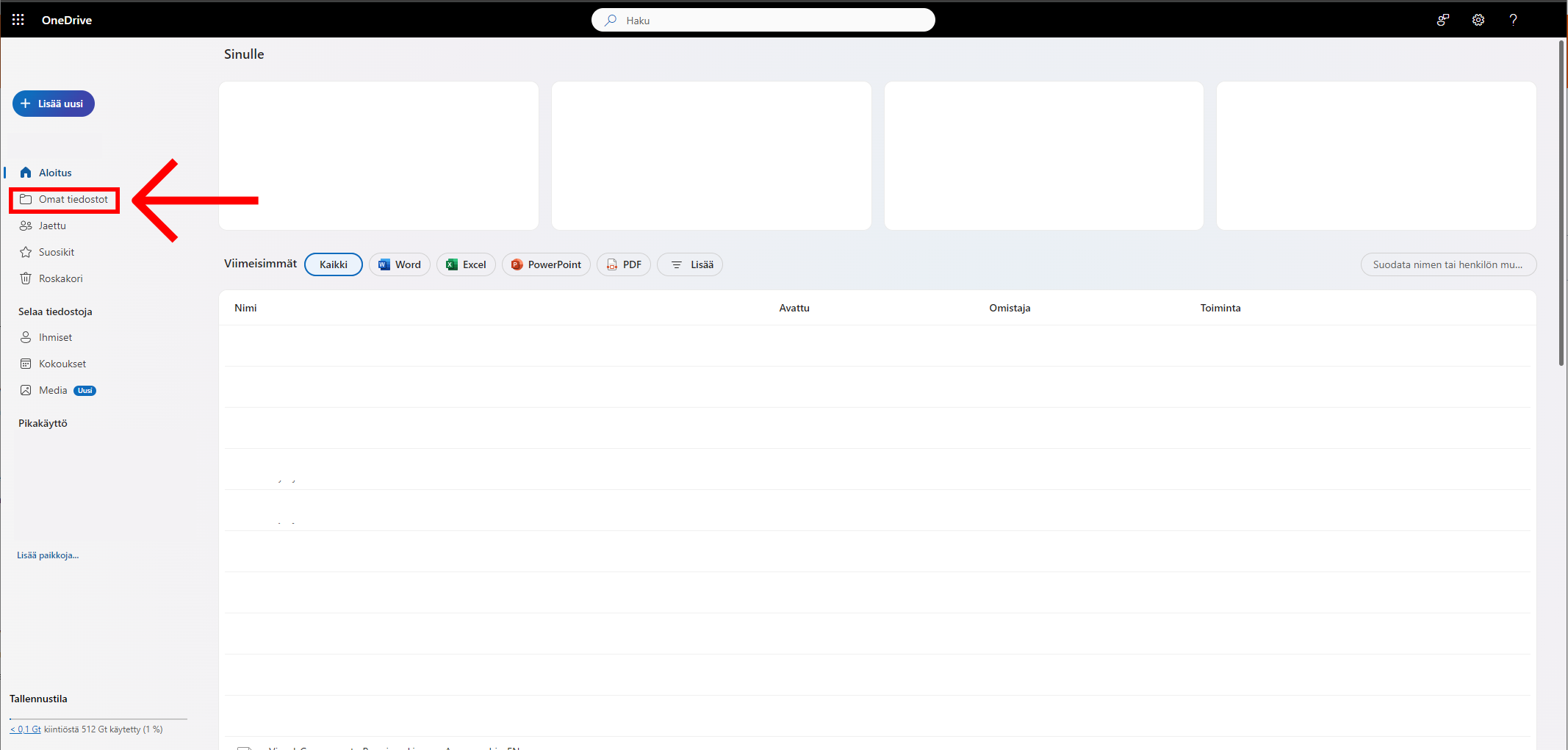The height and width of the screenshot is (750, 1568).
Task: Open the < 0,1 Gt storage link
Action: coord(25,729)
